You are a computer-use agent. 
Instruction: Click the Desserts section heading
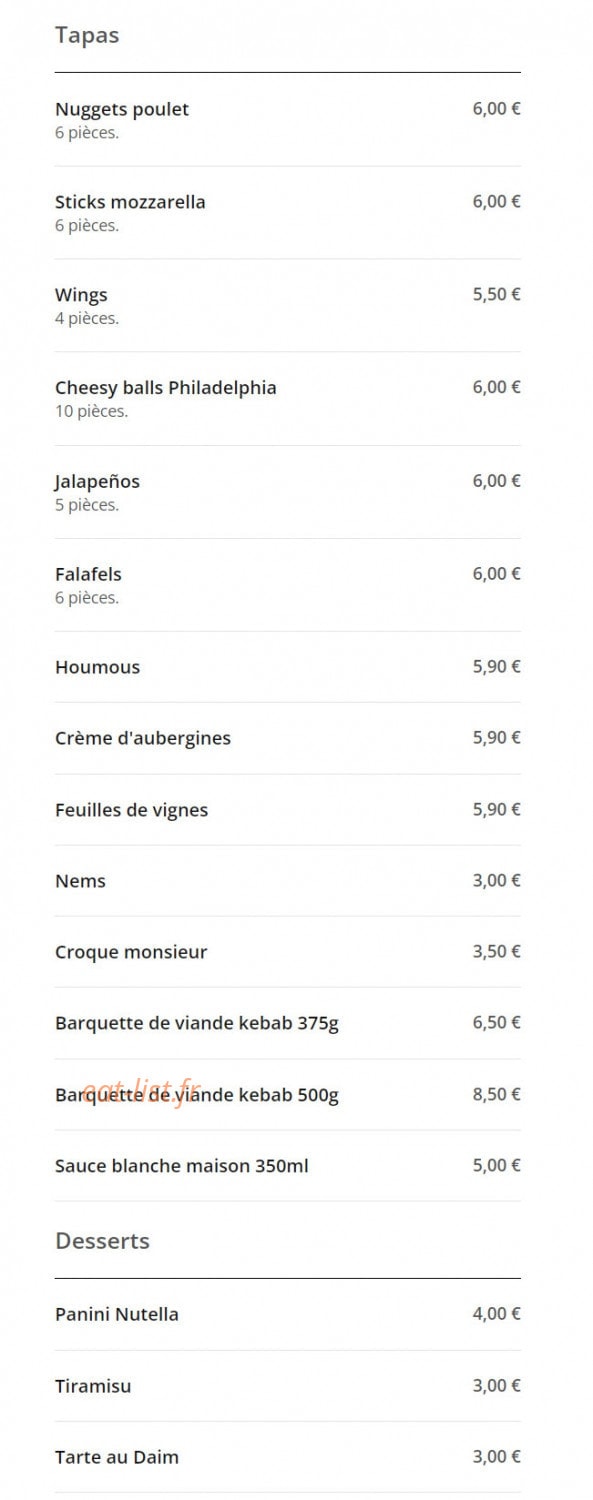102,1241
